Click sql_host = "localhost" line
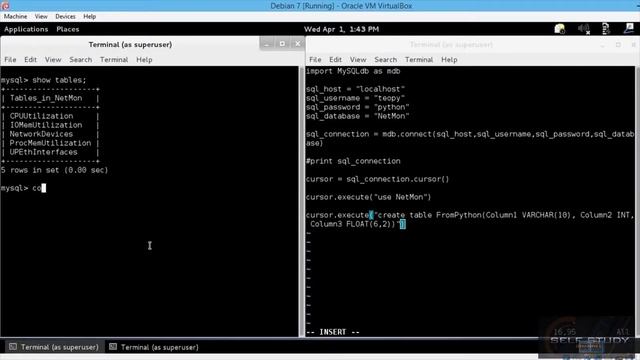640x360 pixels. click(x=356, y=89)
